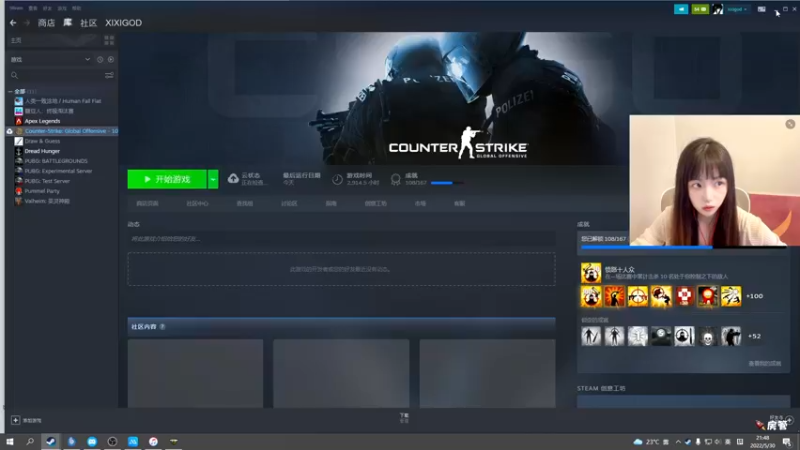Click the activity post input field

coord(341,239)
